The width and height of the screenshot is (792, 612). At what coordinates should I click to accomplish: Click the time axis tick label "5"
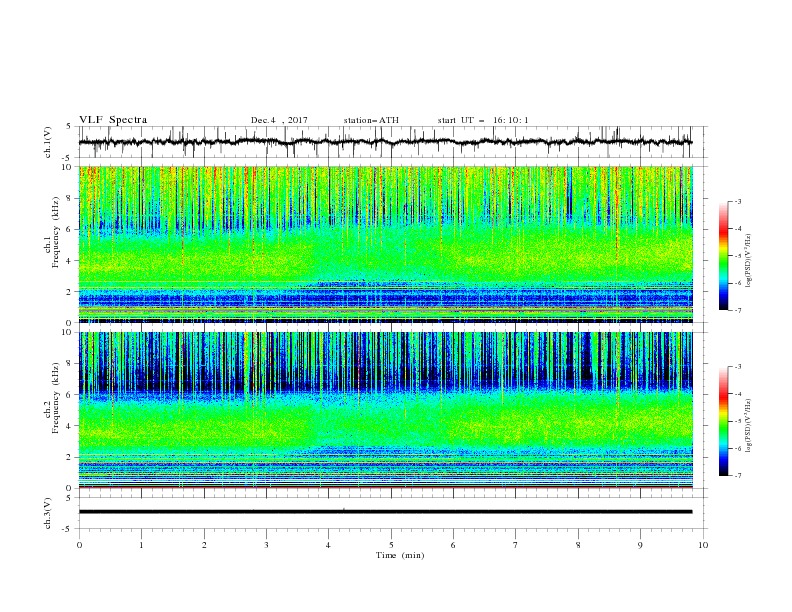391,545
